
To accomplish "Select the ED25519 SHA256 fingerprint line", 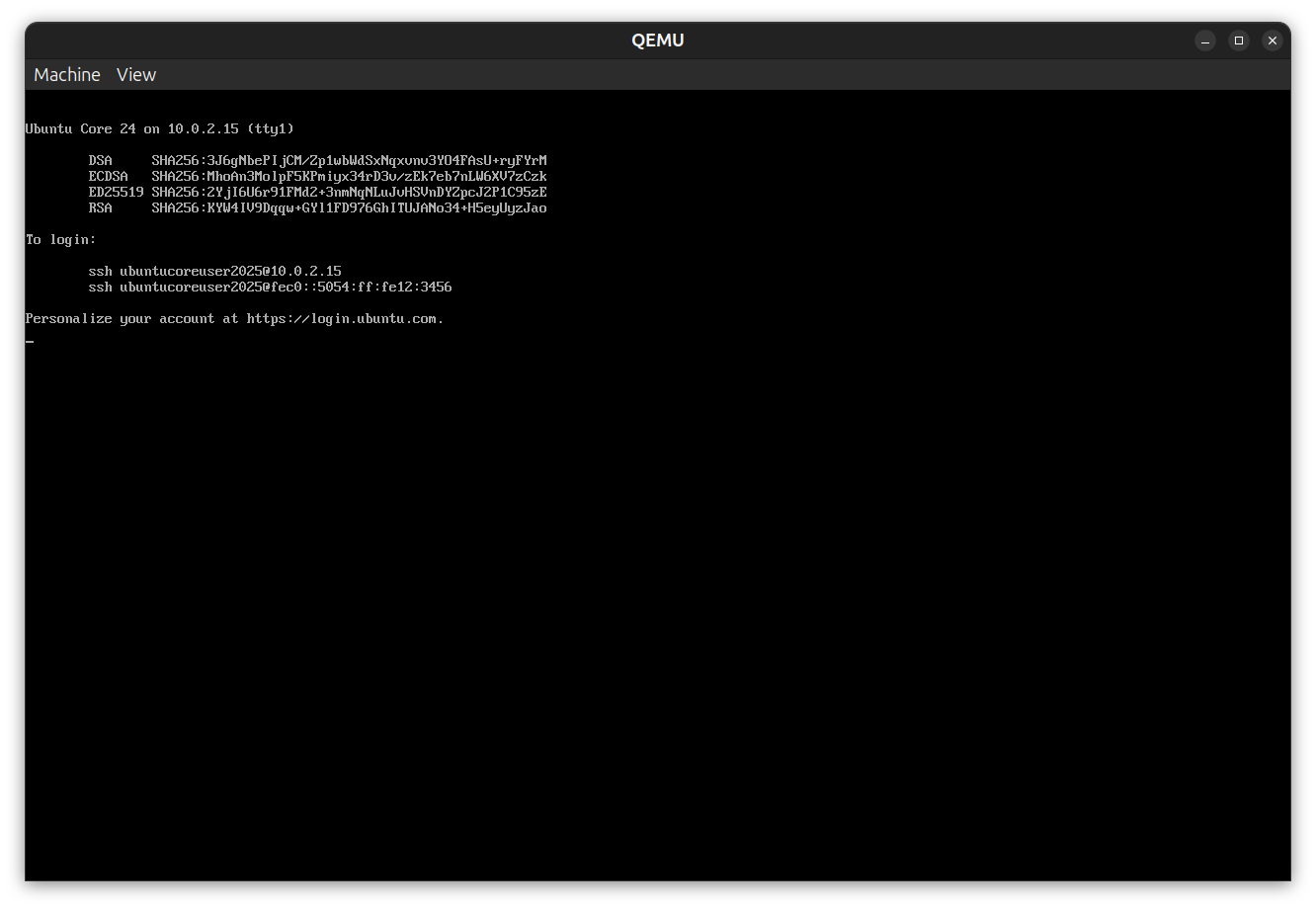I will coord(317,192).
